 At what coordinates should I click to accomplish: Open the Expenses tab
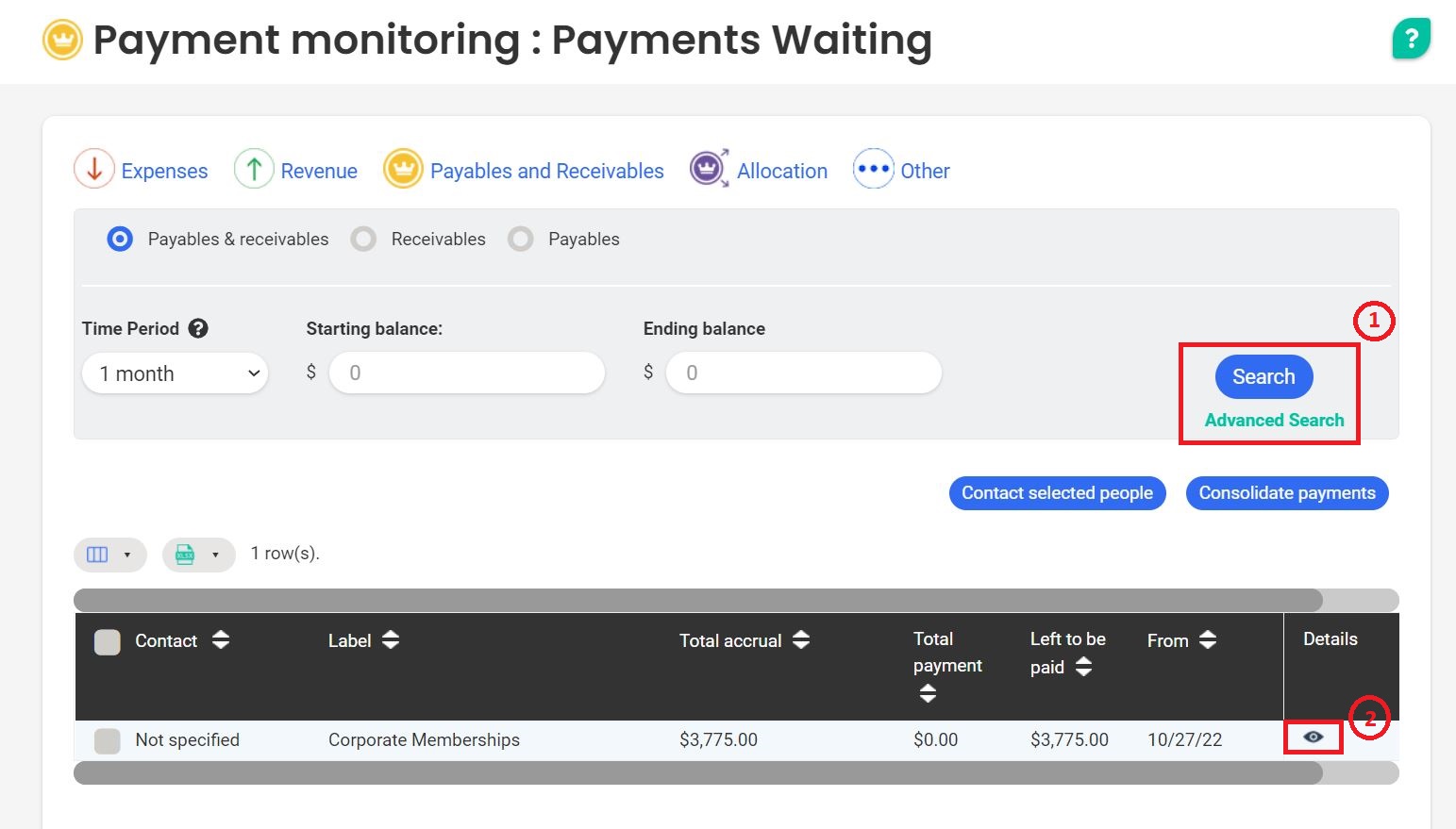164,171
